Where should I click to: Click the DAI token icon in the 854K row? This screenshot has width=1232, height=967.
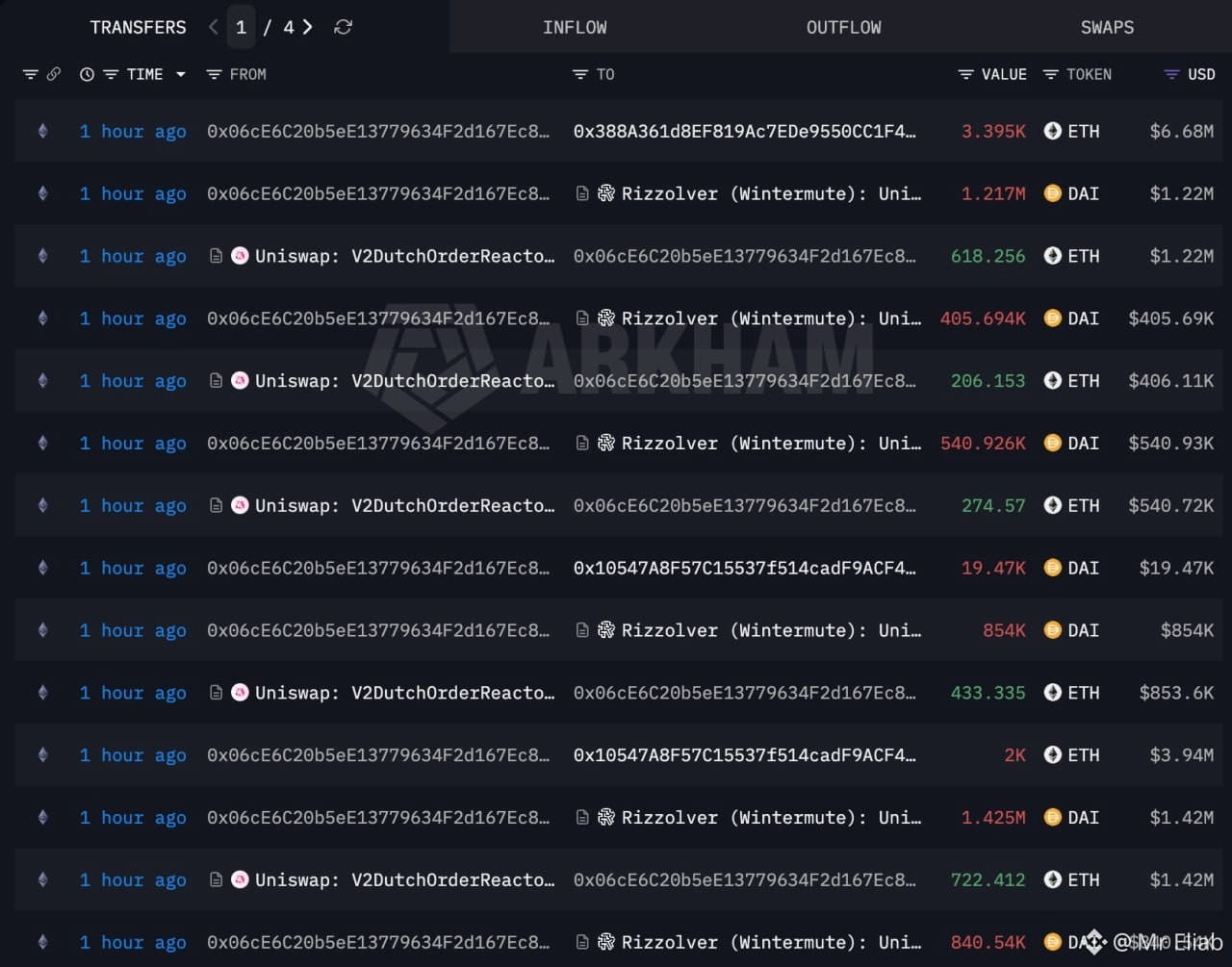pos(1053,630)
